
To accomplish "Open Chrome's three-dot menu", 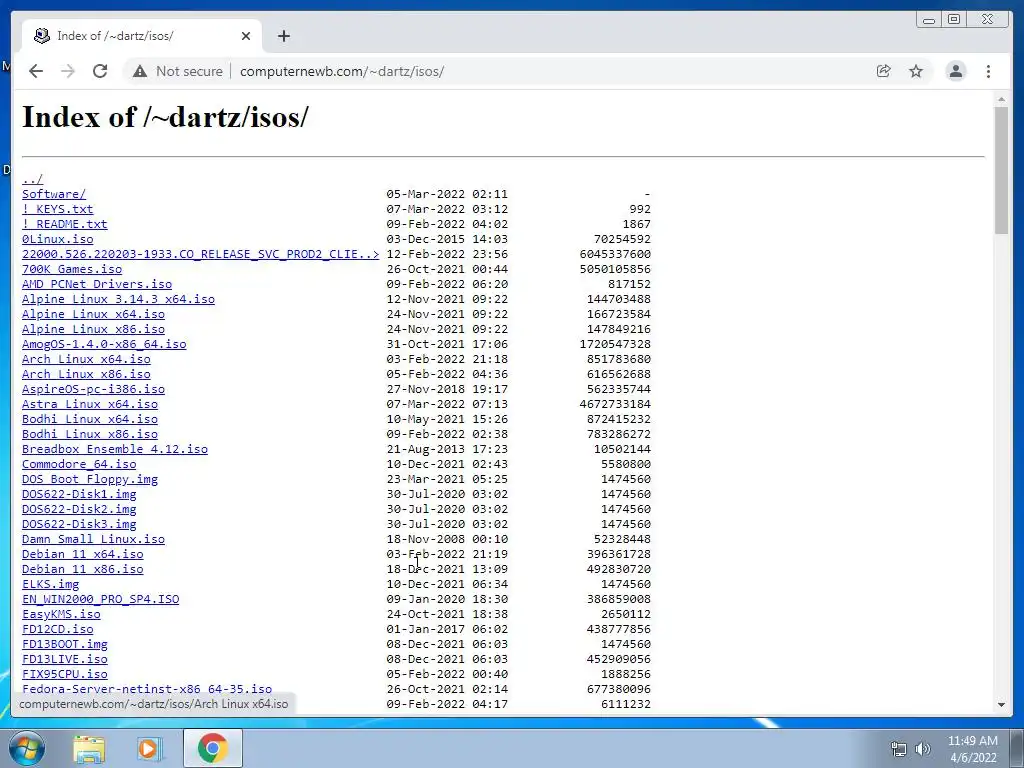I will 988,71.
